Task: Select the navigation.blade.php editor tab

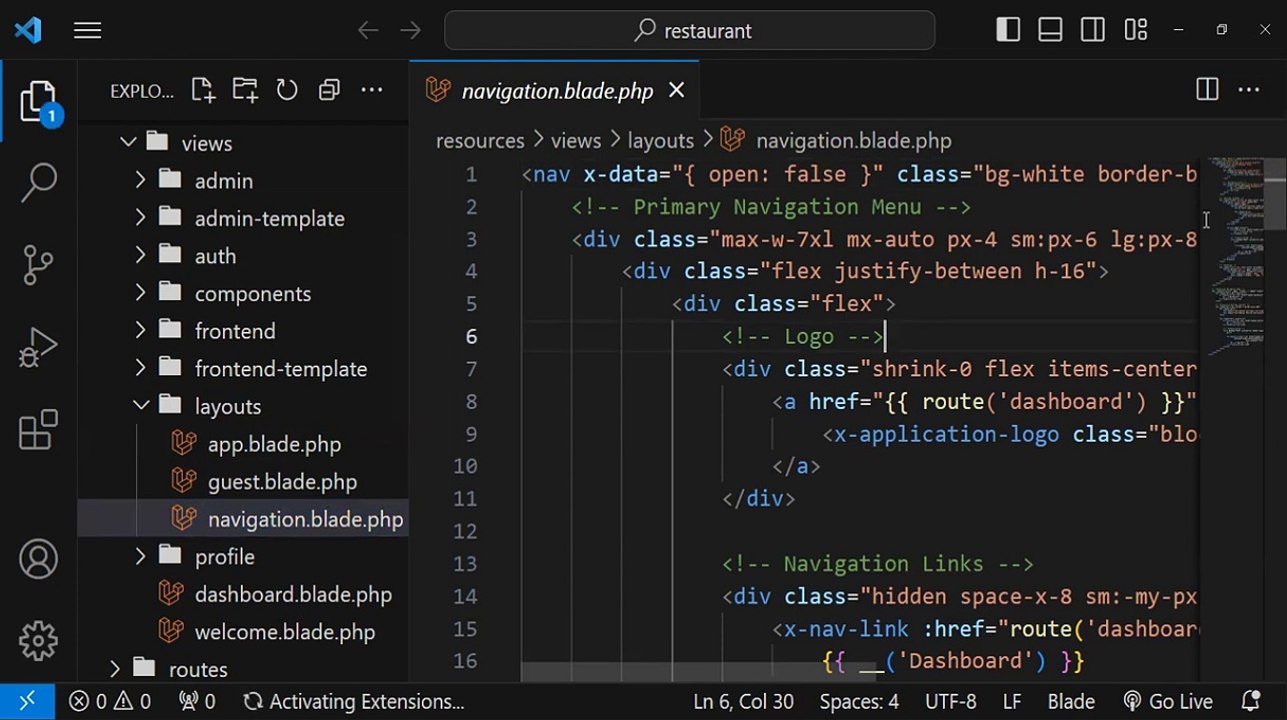Action: [x=555, y=91]
